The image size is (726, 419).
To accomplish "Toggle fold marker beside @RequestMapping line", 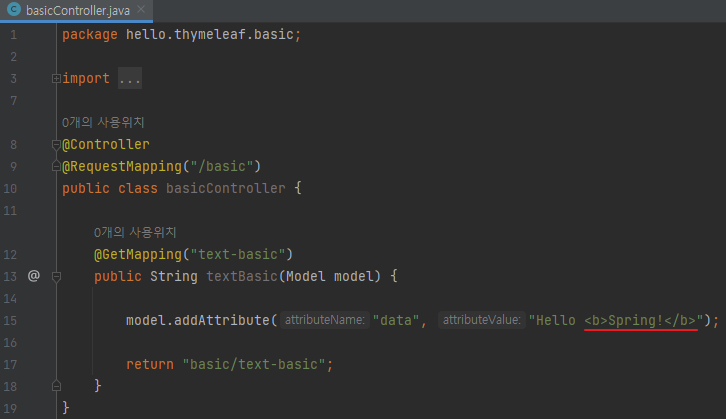I will coord(56,166).
